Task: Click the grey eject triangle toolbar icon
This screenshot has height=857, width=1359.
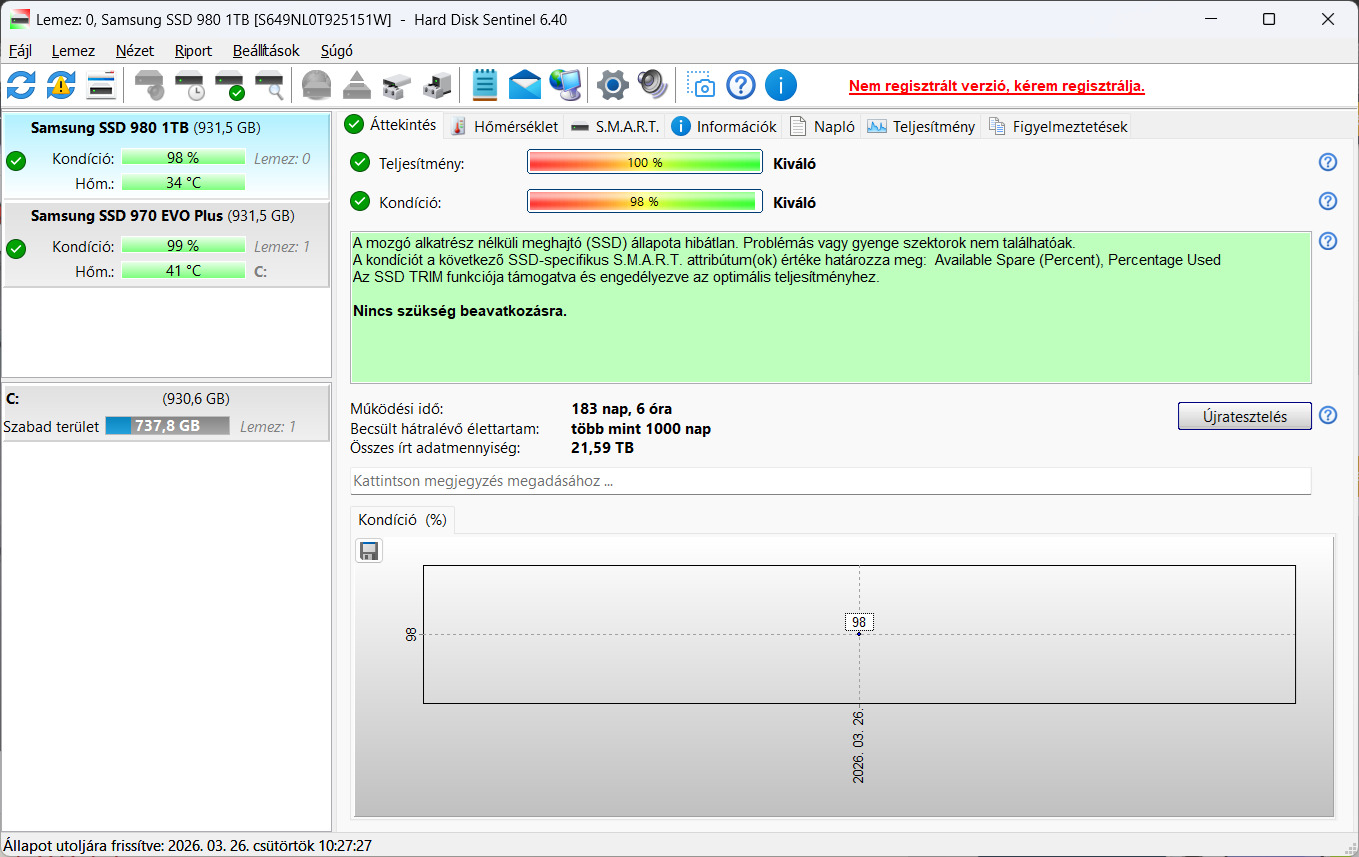Action: [356, 85]
